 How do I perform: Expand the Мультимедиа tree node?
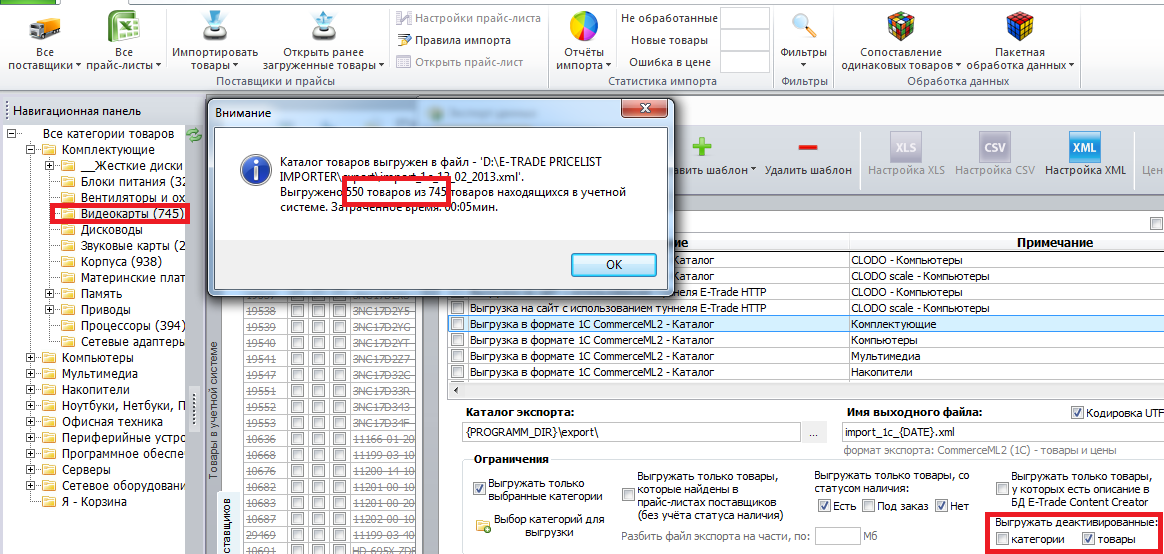pyautogui.click(x=31, y=374)
